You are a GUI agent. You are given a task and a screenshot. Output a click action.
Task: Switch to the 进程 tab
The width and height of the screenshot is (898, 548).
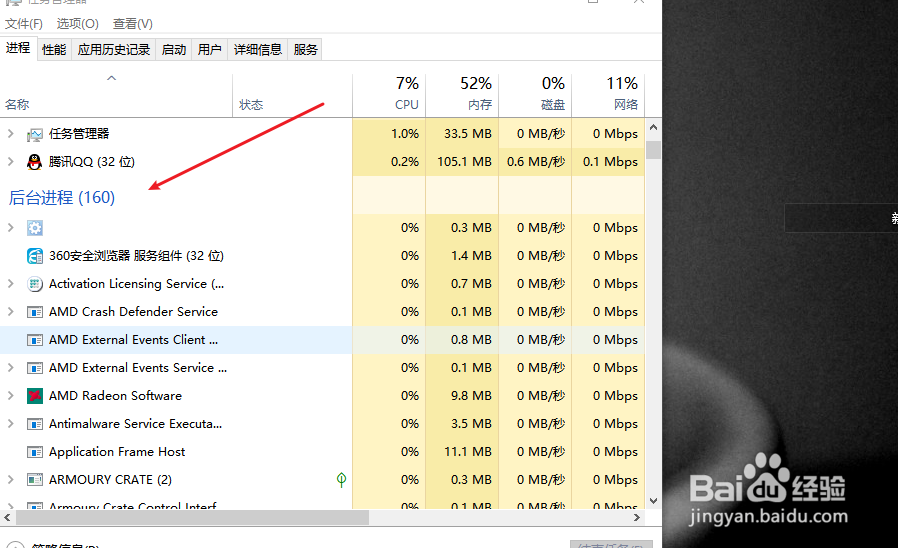(18, 48)
